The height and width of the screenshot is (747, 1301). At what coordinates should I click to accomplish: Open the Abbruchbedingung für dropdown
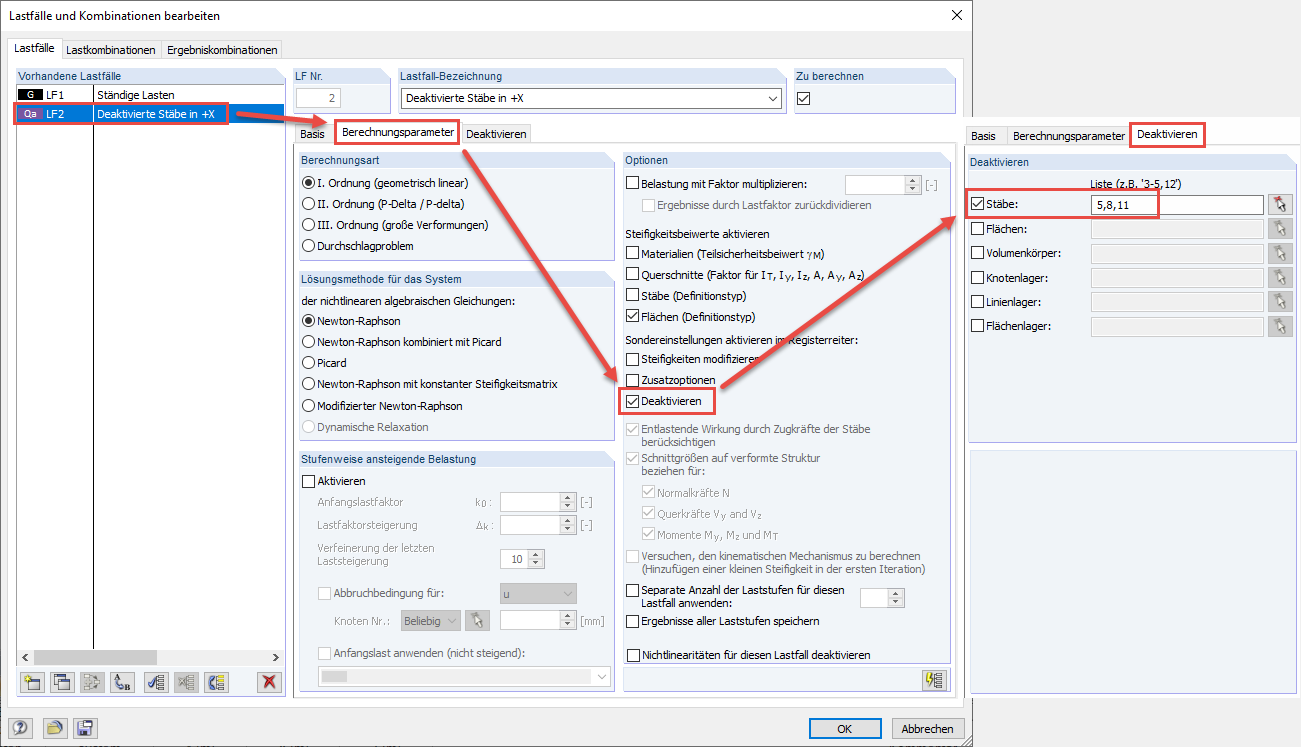pos(537,592)
